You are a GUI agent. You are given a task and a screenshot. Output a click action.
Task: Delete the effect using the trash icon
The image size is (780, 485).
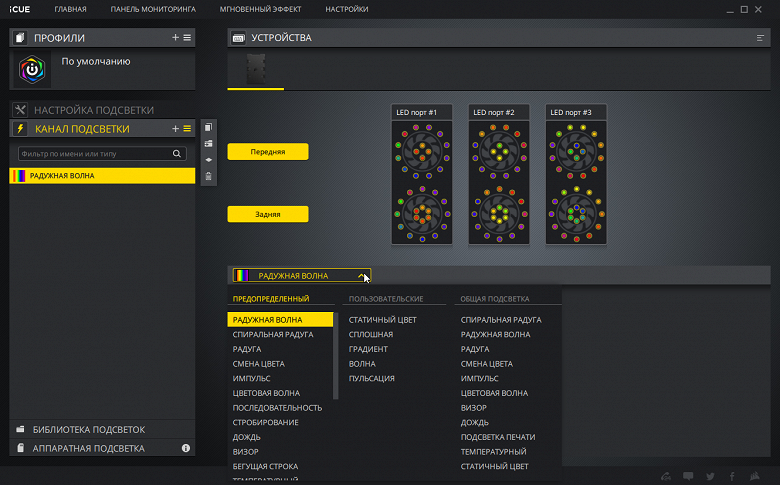(x=208, y=176)
